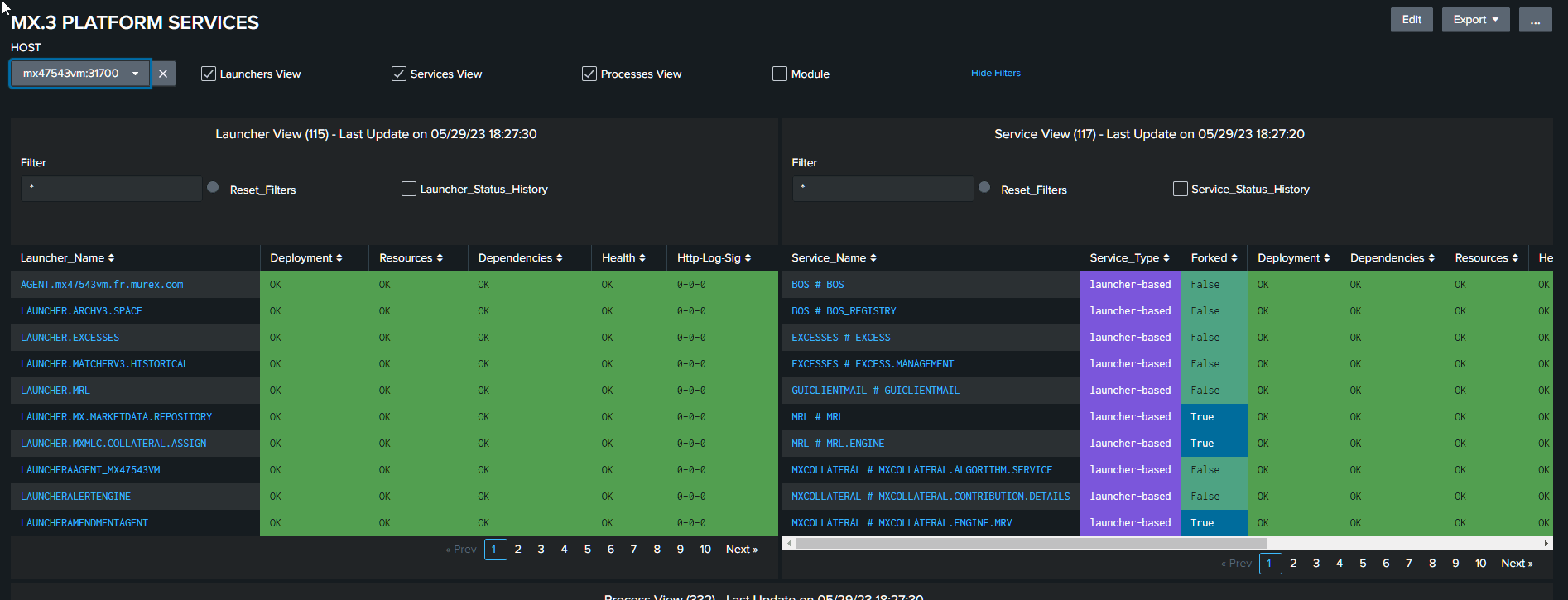The width and height of the screenshot is (1568, 600).
Task: Toggle the Processes View checkbox
Action: coord(589,74)
